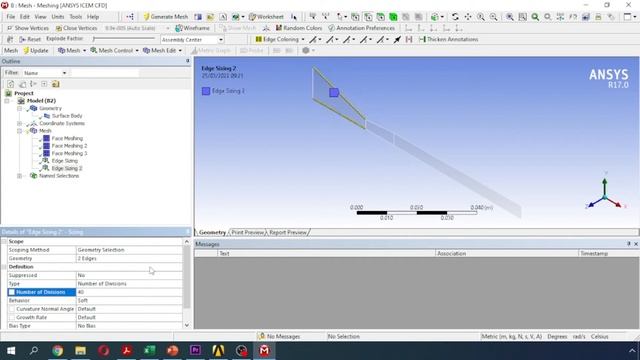Open the Mesh Edit dropdown
The width and height of the screenshot is (640, 360).
(162, 51)
